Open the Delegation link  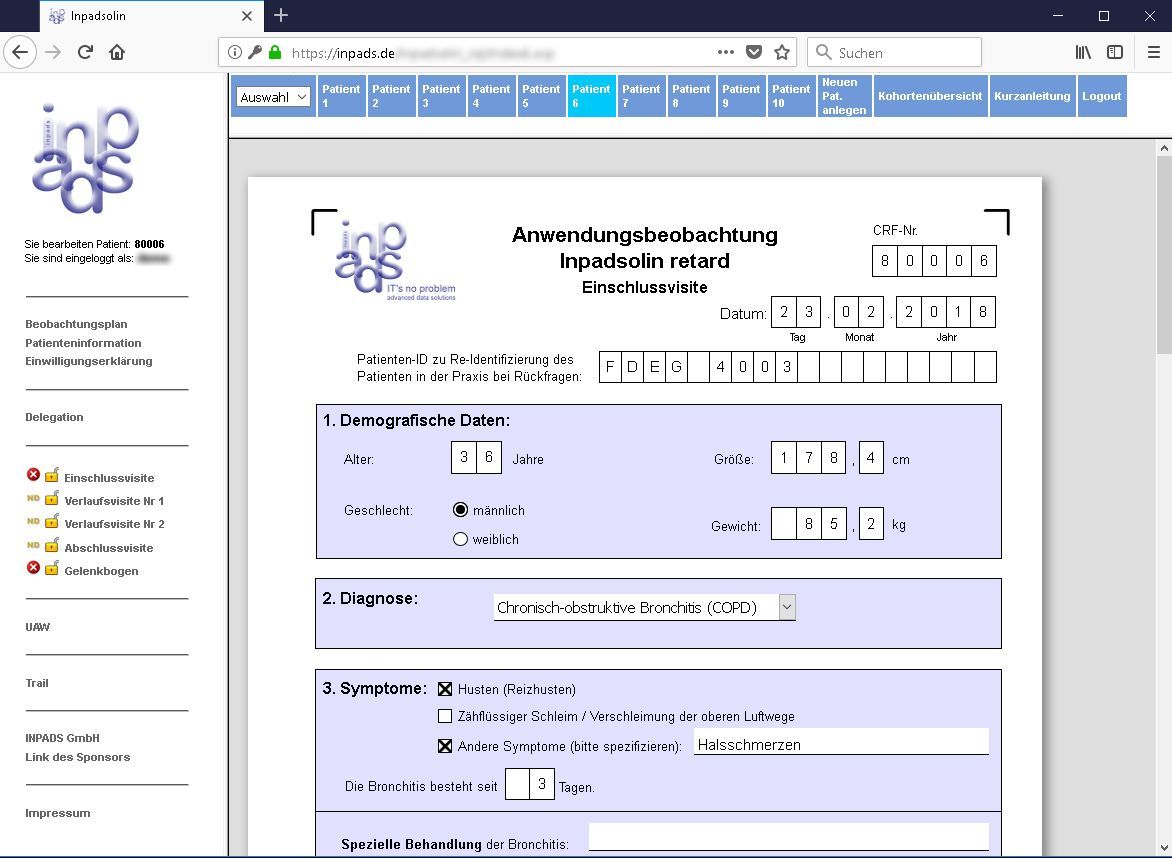(54, 417)
